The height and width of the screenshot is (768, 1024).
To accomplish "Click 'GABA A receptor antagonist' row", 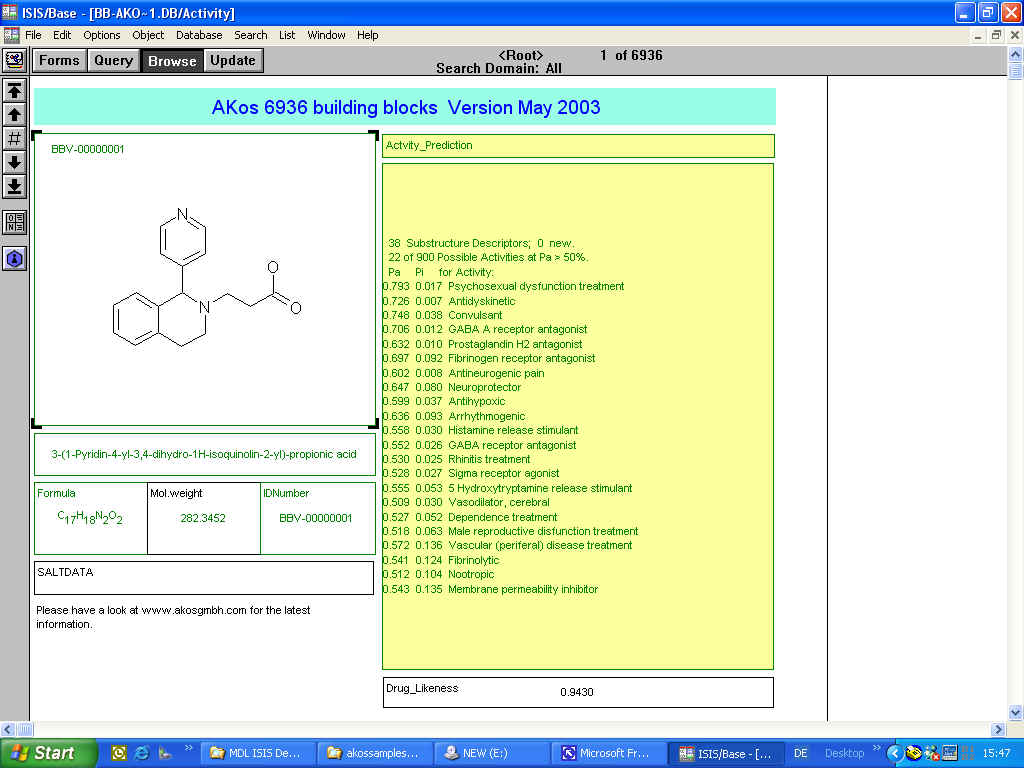I will (485, 330).
